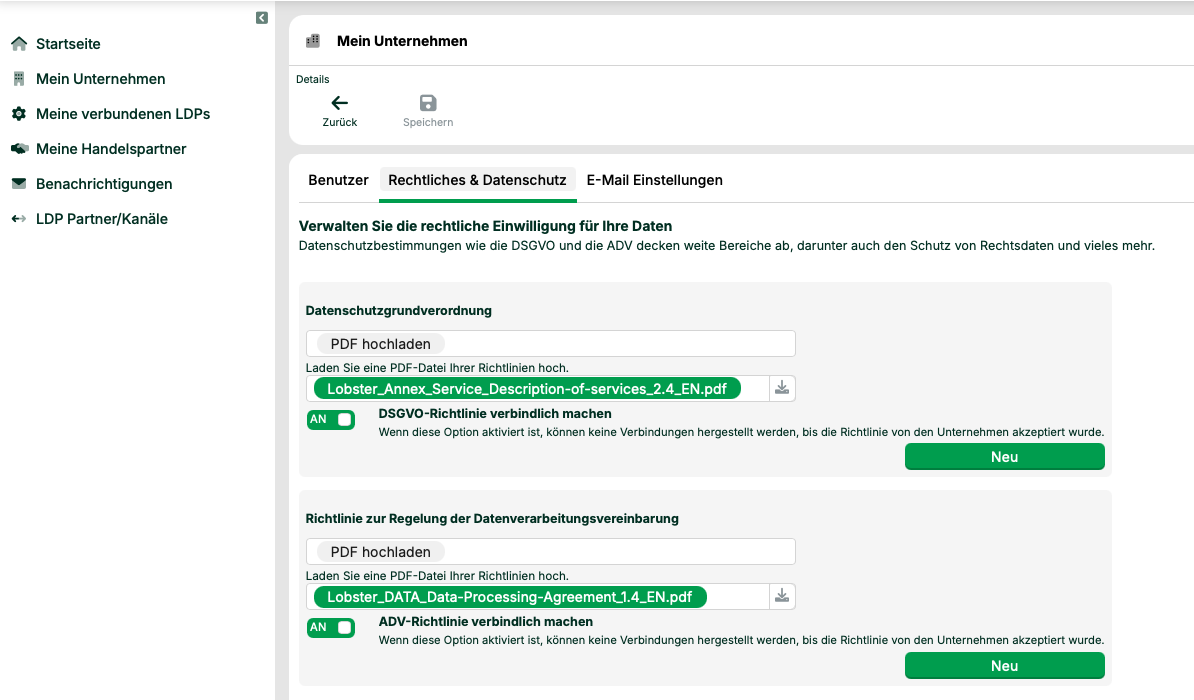This screenshot has width=1194, height=700.
Task: Open Startseite in the sidebar
Action: [69, 43]
